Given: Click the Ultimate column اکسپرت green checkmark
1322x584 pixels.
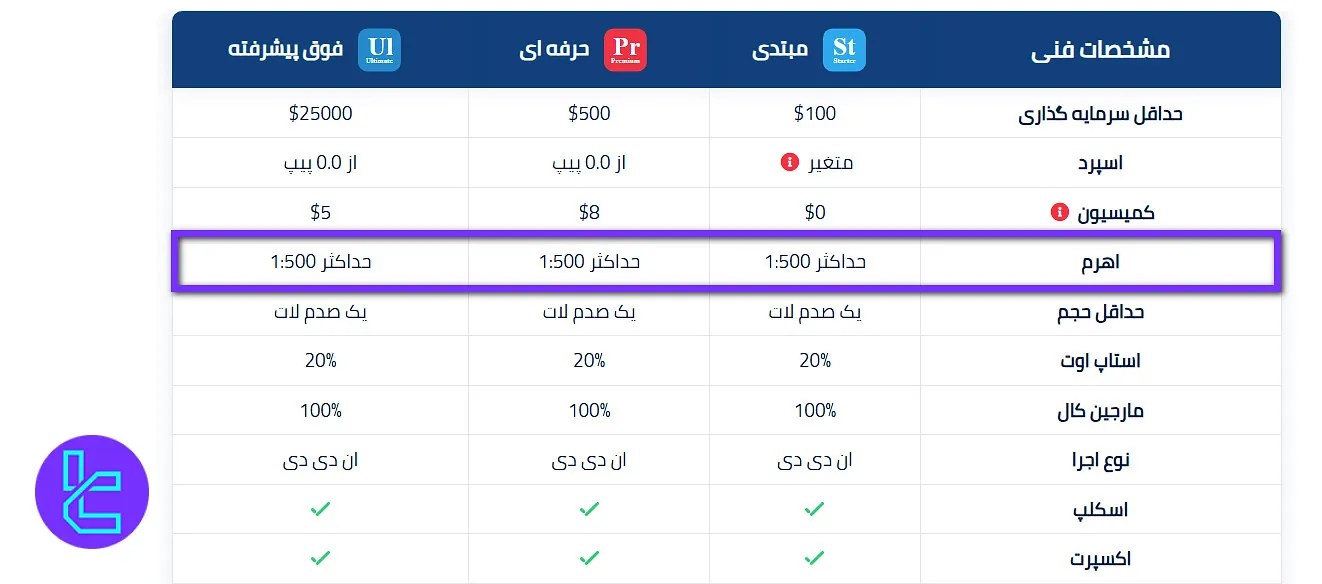Looking at the screenshot, I should click(x=320, y=558).
